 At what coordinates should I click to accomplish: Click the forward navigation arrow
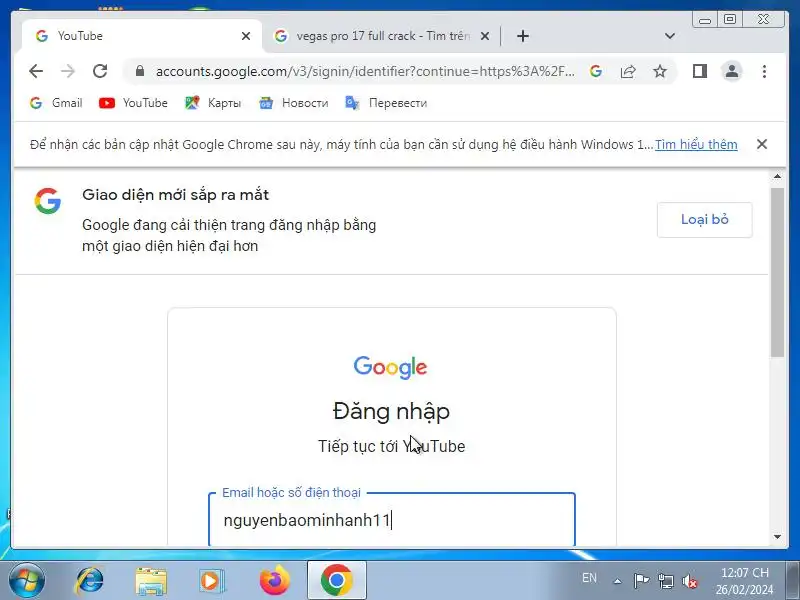tap(68, 71)
